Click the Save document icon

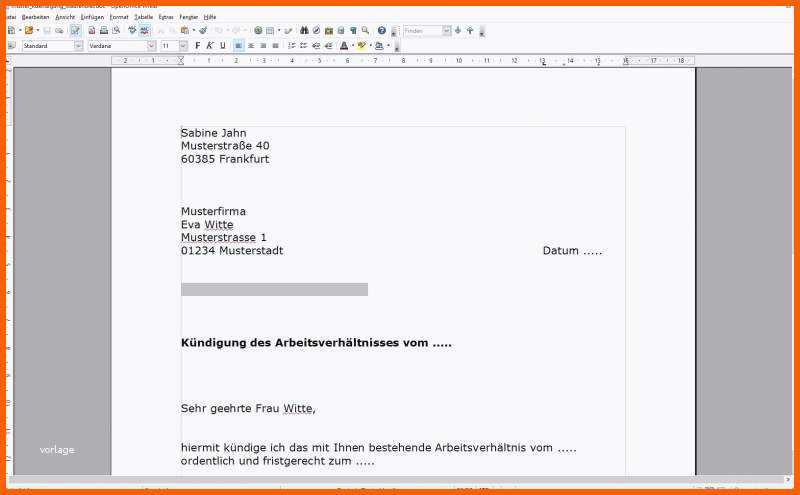pos(47,31)
